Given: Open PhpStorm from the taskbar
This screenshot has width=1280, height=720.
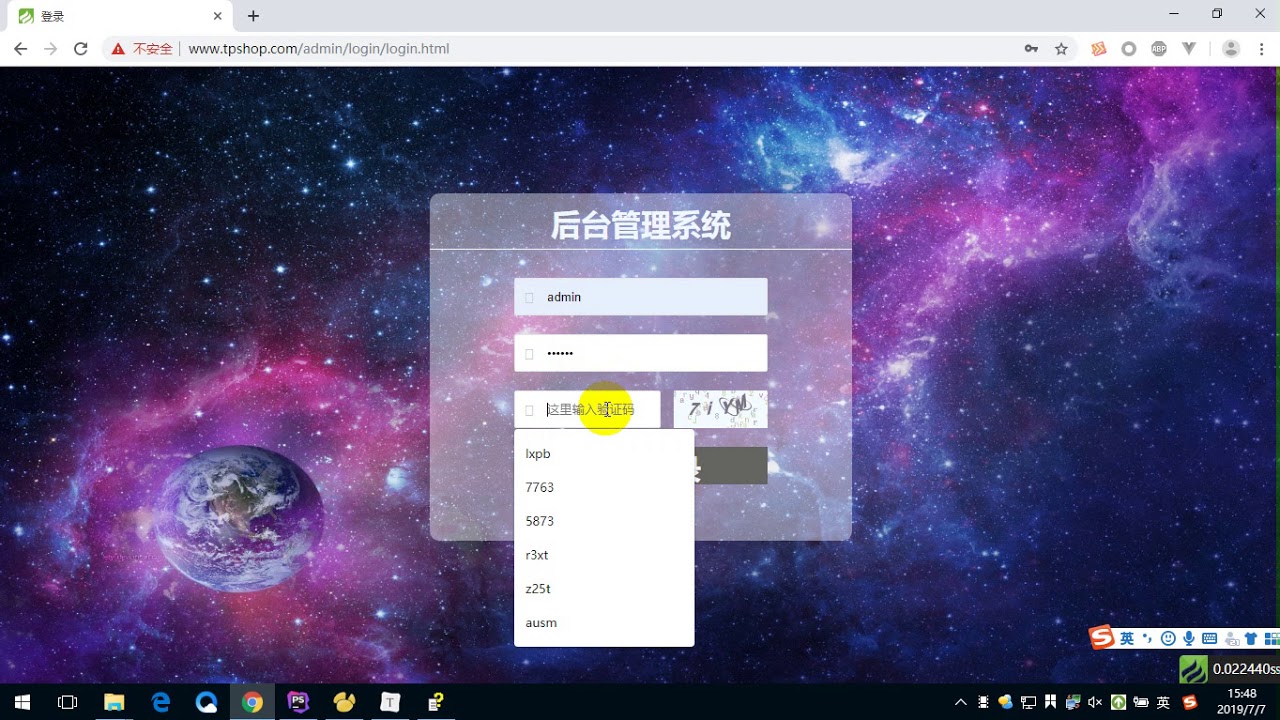Looking at the screenshot, I should click(x=298, y=702).
